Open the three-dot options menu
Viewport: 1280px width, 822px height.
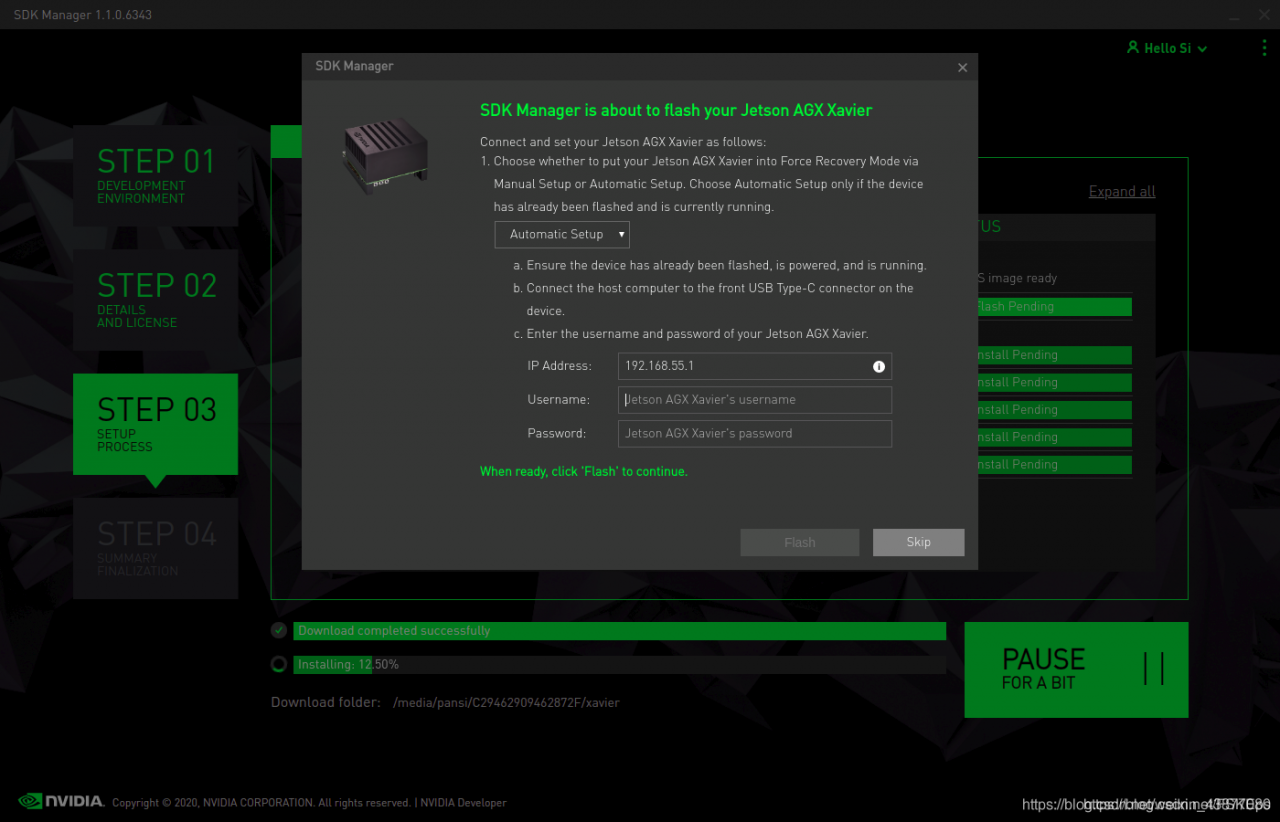pos(1264,47)
